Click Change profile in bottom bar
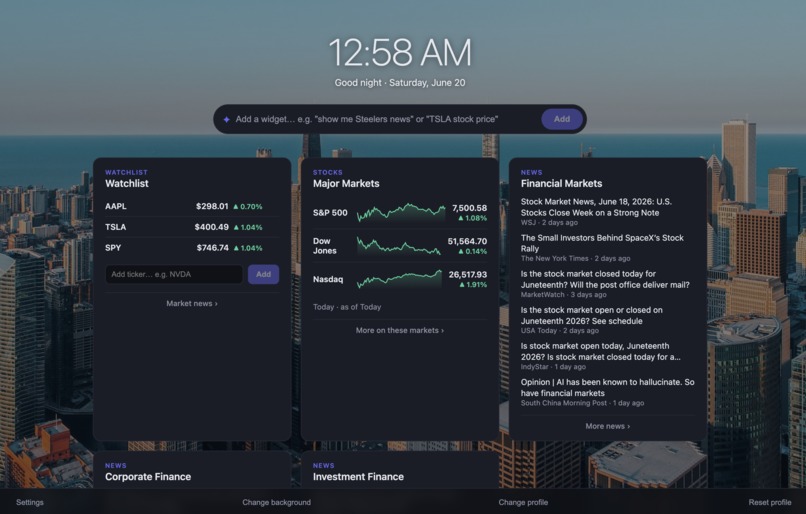The image size is (806, 514). point(523,502)
